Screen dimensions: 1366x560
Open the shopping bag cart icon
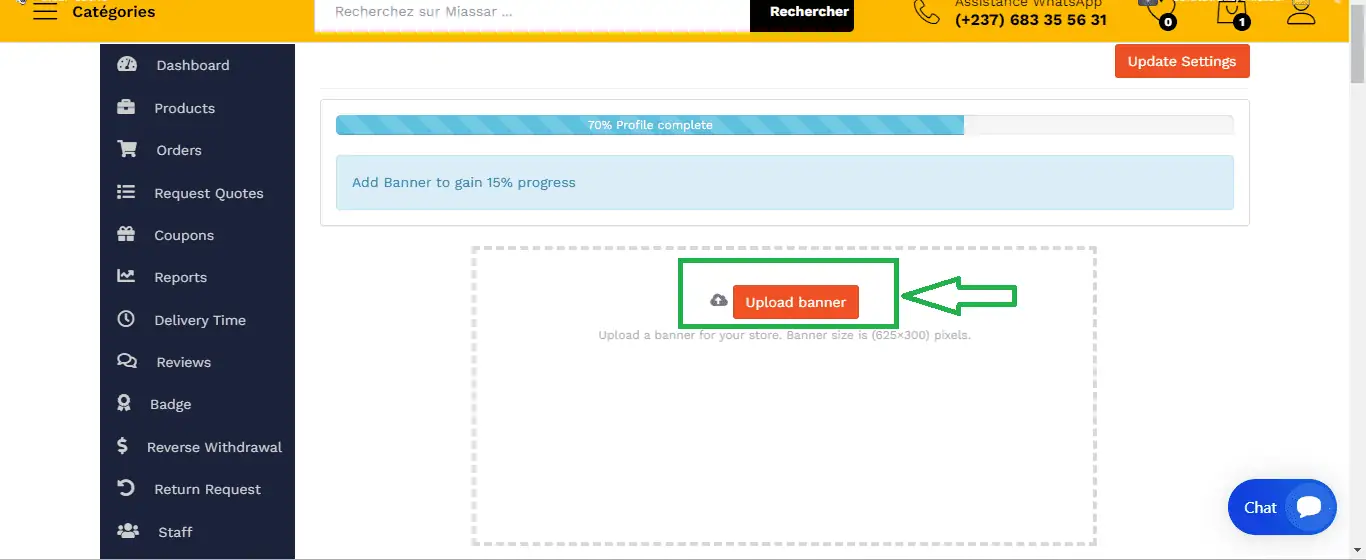(1230, 13)
